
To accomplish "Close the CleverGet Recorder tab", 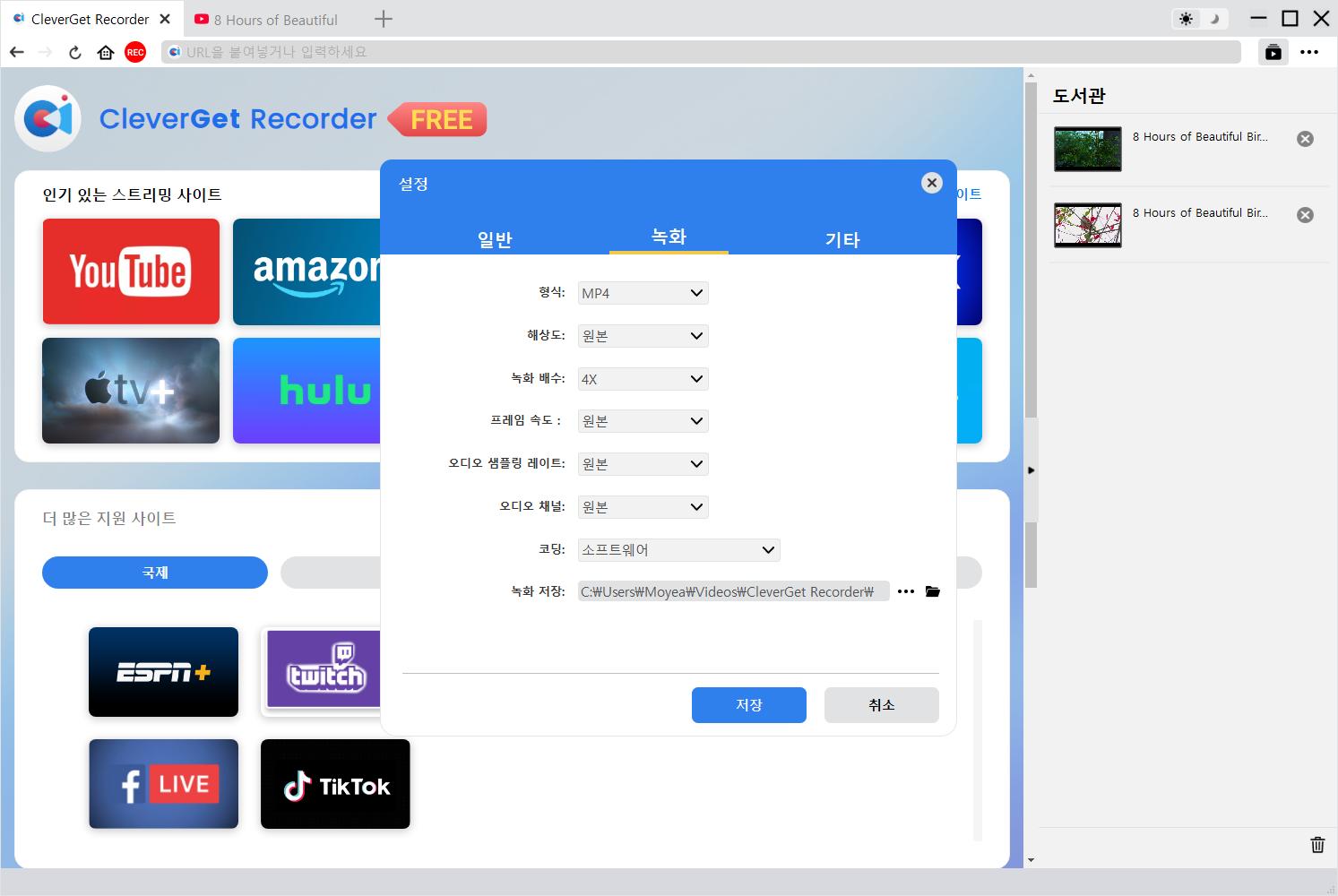I will tap(165, 19).
